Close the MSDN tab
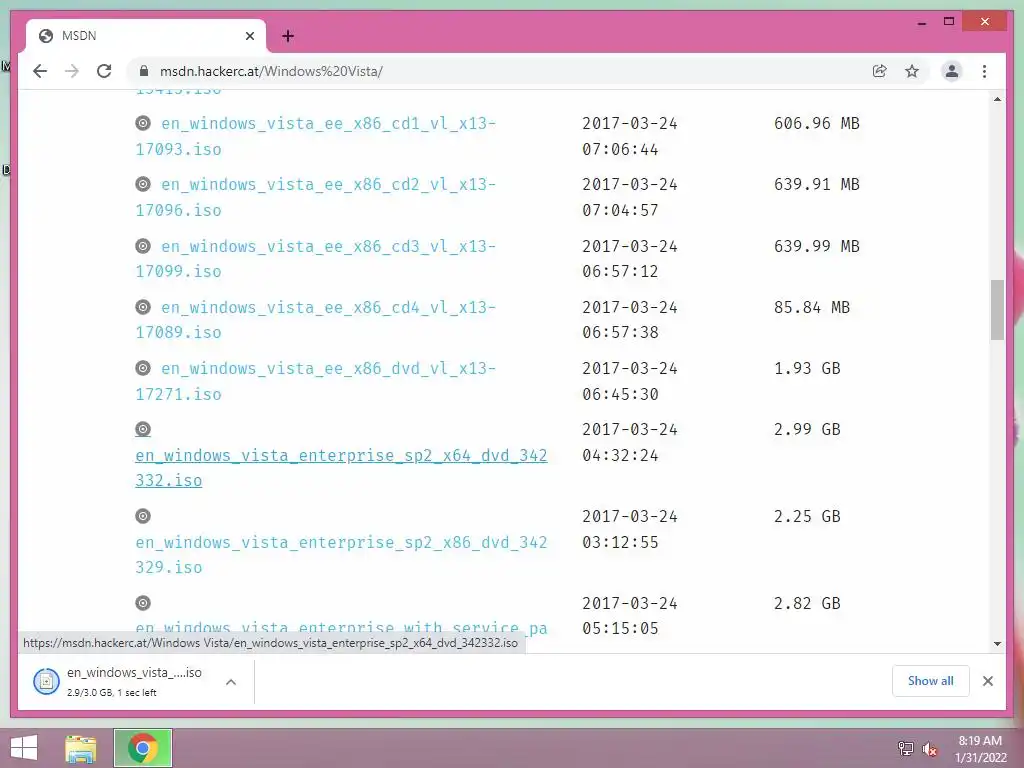Viewport: 1024px width, 768px height. 249,36
